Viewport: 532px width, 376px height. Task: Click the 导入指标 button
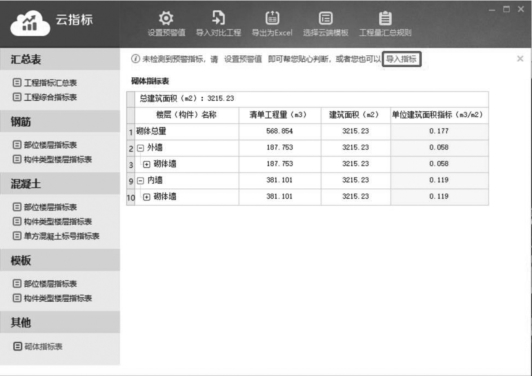[402, 59]
